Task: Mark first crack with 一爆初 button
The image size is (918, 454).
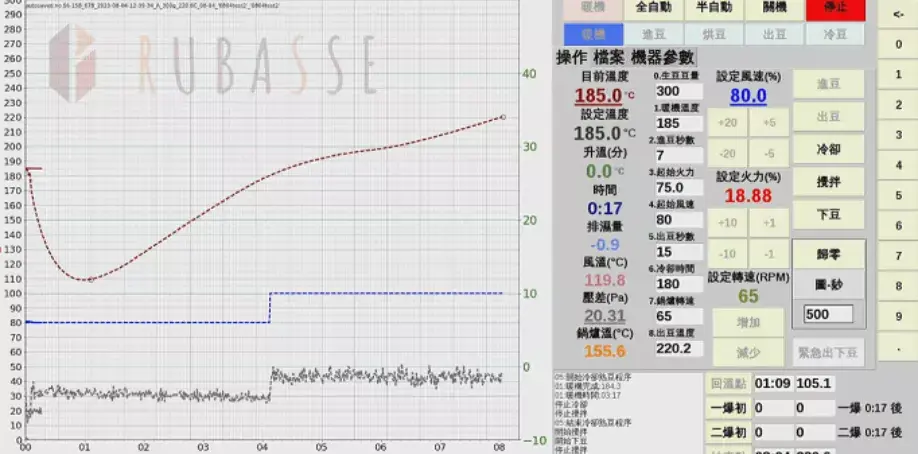Action: point(727,408)
